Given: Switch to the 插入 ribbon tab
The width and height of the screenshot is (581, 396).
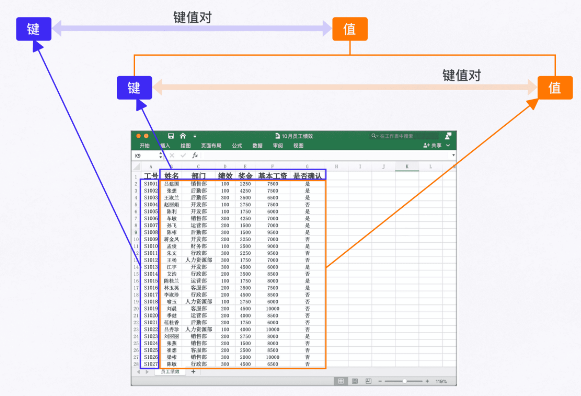Looking at the screenshot, I should pos(165,146).
